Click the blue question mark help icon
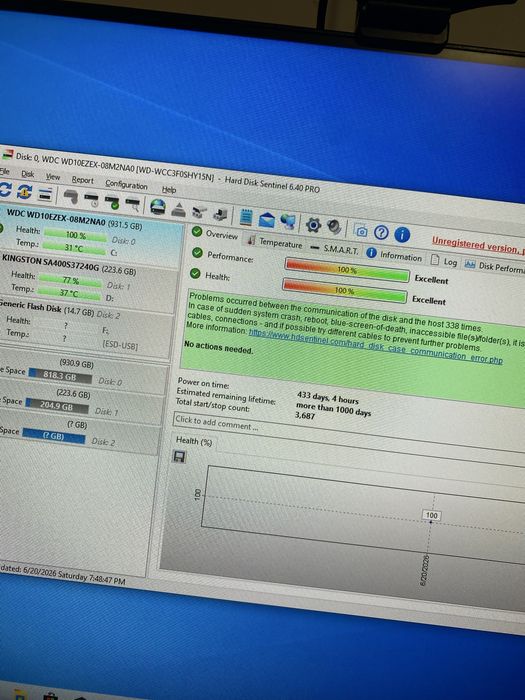Viewport: 525px width, 700px height. click(x=381, y=232)
